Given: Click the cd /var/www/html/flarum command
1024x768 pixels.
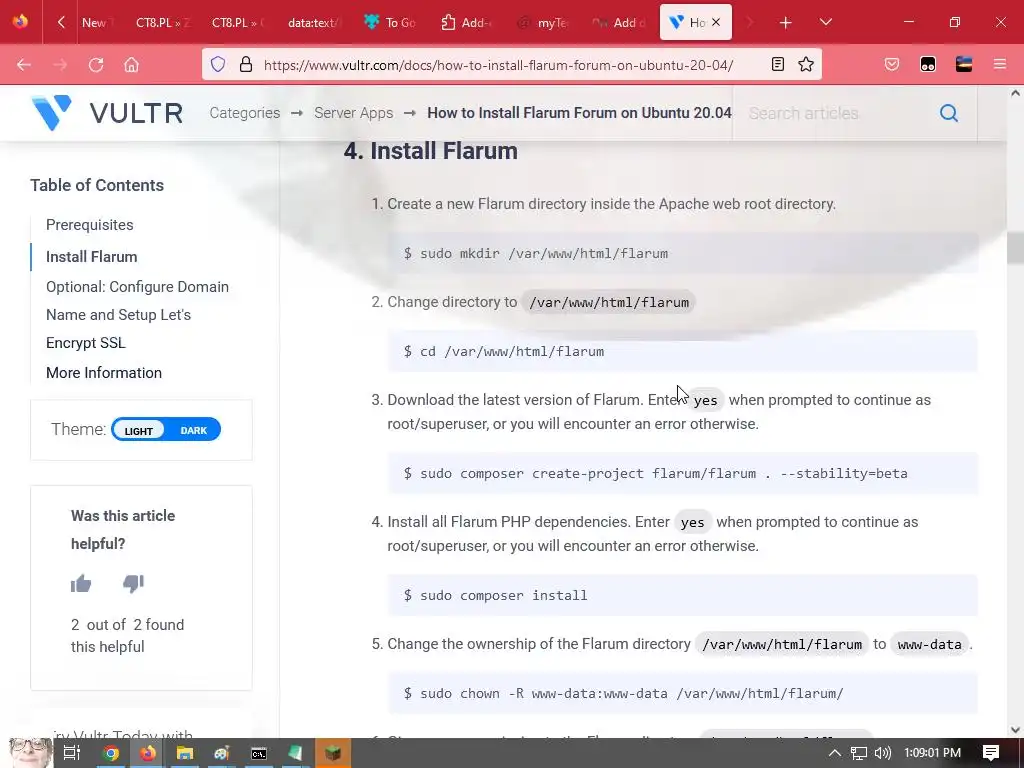Looking at the screenshot, I should coord(682,351).
